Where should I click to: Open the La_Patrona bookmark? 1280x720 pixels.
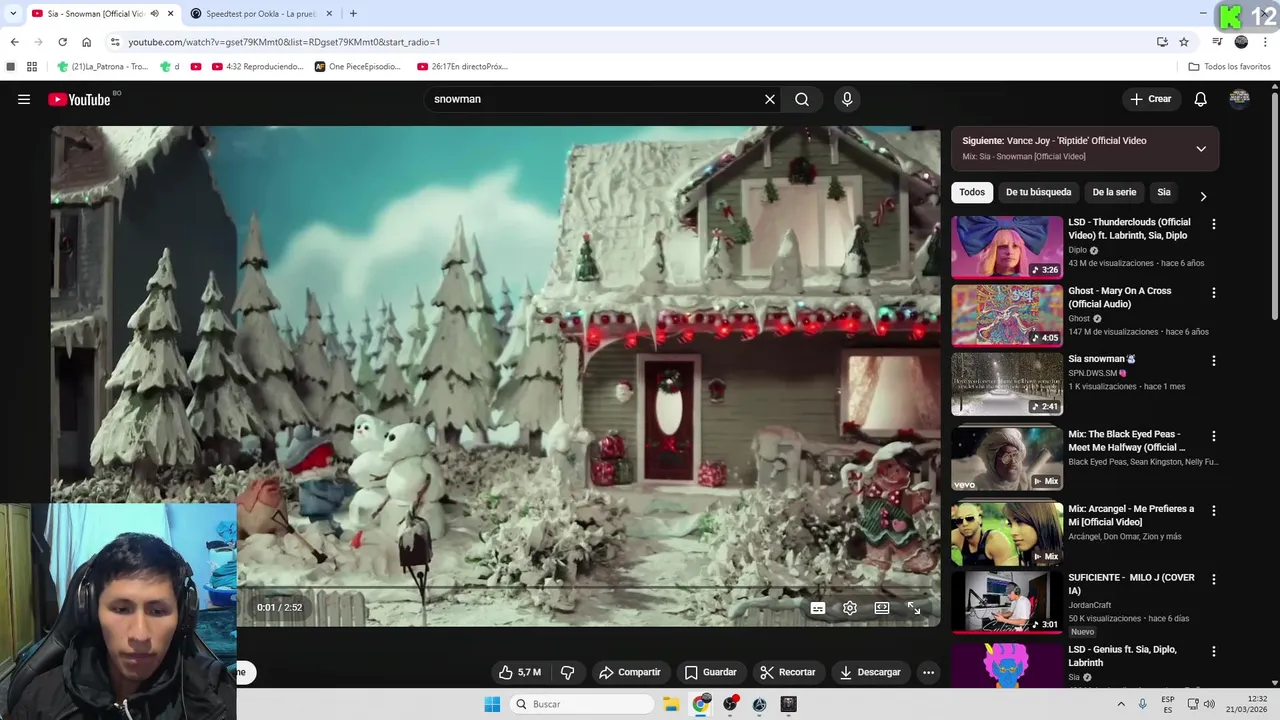(102, 67)
